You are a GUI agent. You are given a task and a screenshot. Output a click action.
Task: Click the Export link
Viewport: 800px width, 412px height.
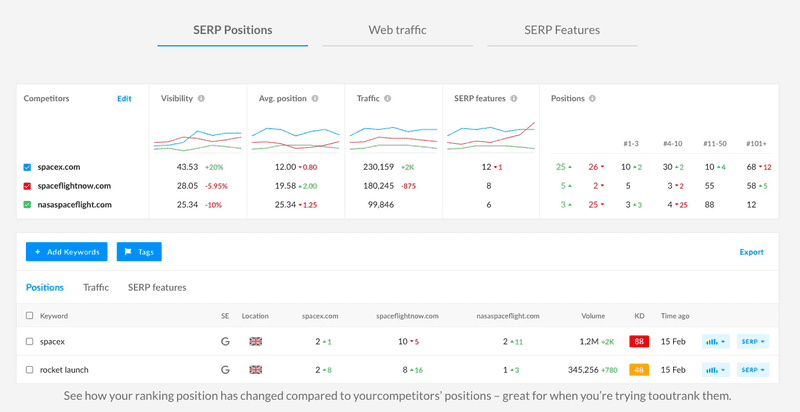point(751,252)
